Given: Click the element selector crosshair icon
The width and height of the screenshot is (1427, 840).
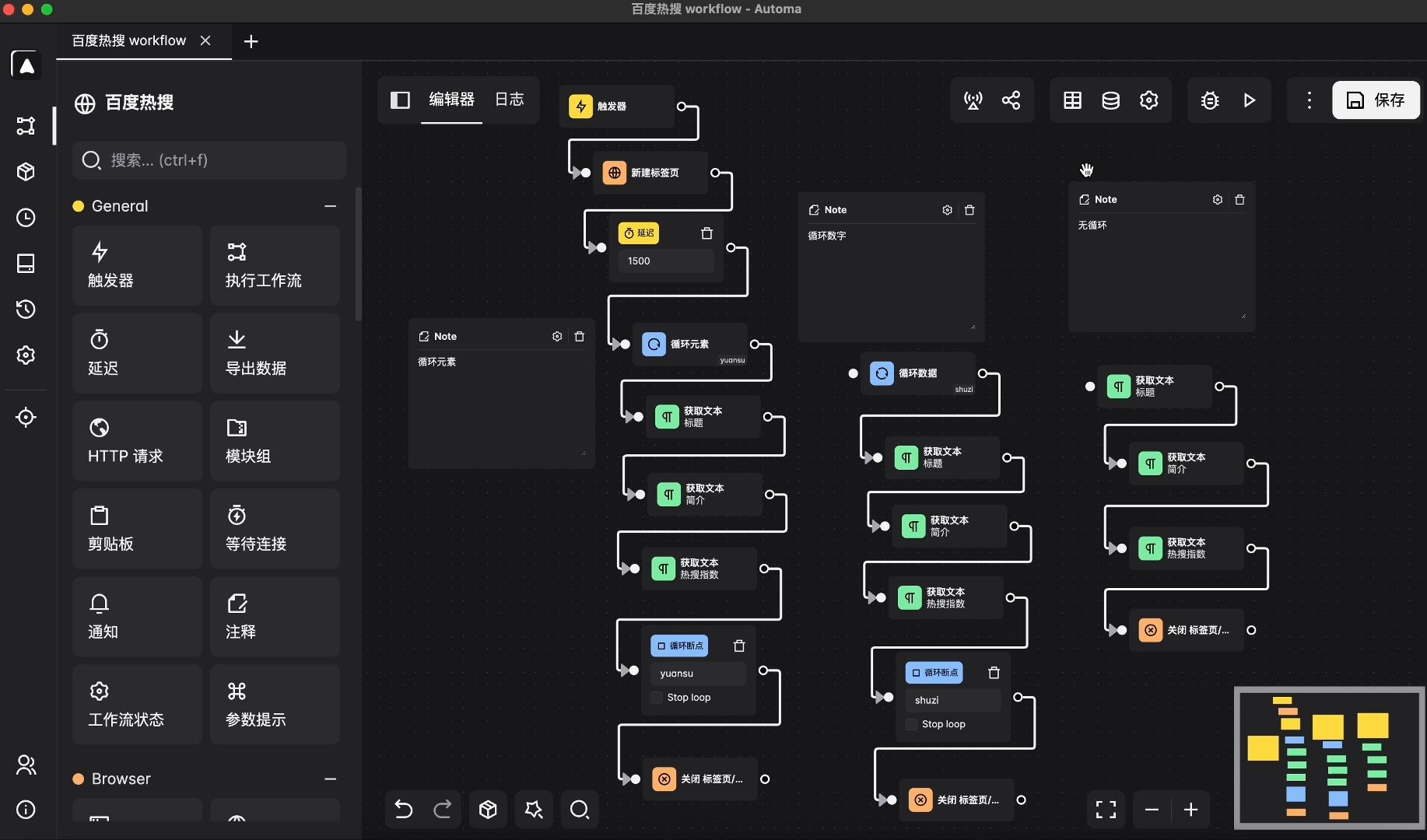Looking at the screenshot, I should [x=26, y=417].
